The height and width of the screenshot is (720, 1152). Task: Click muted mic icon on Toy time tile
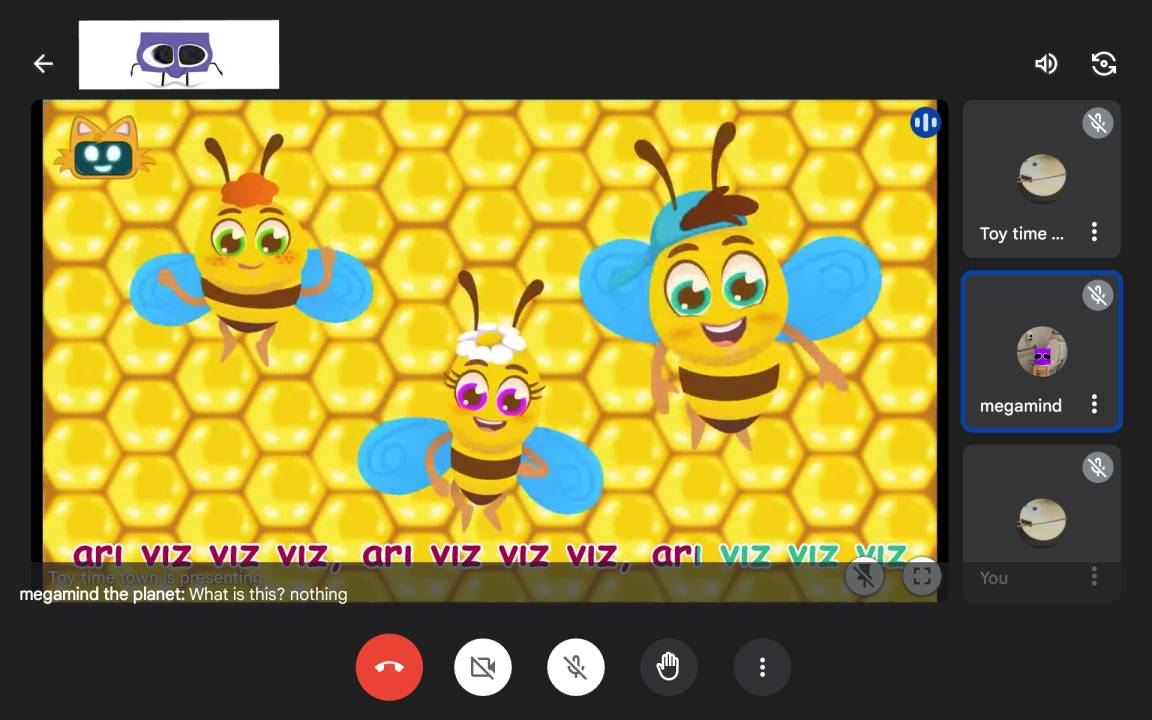pyautogui.click(x=1098, y=123)
